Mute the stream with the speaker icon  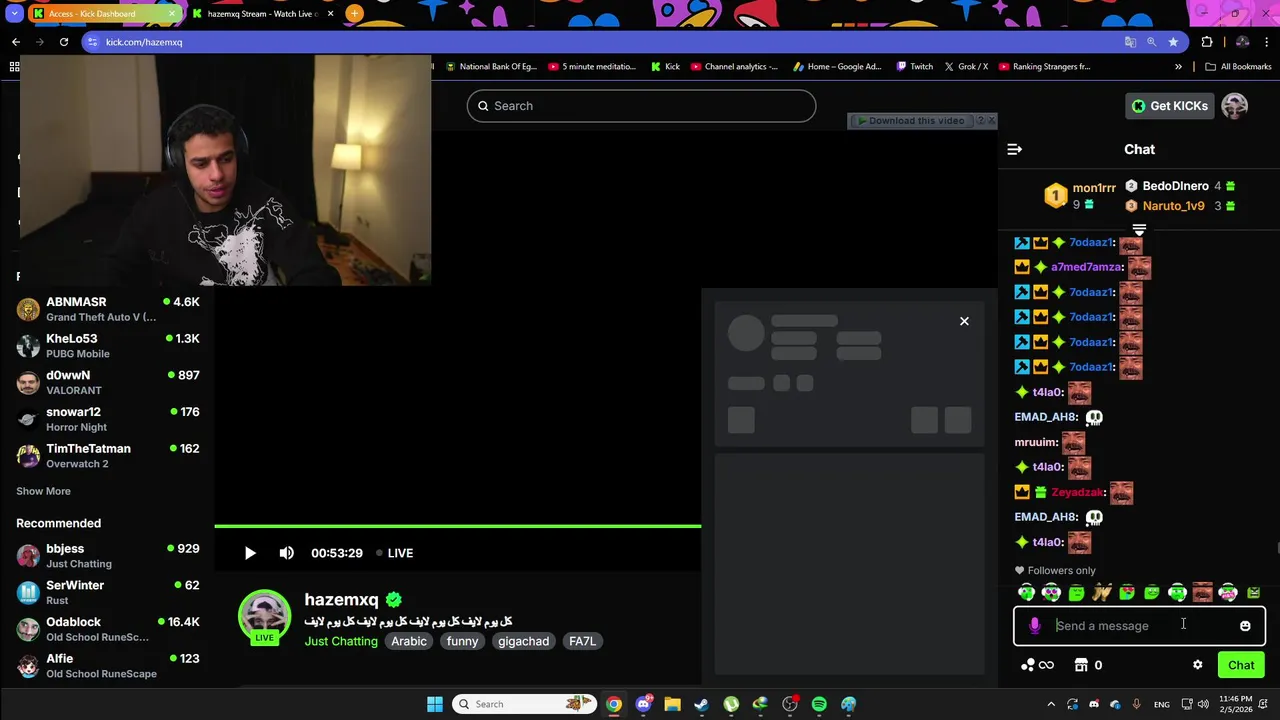pos(287,553)
